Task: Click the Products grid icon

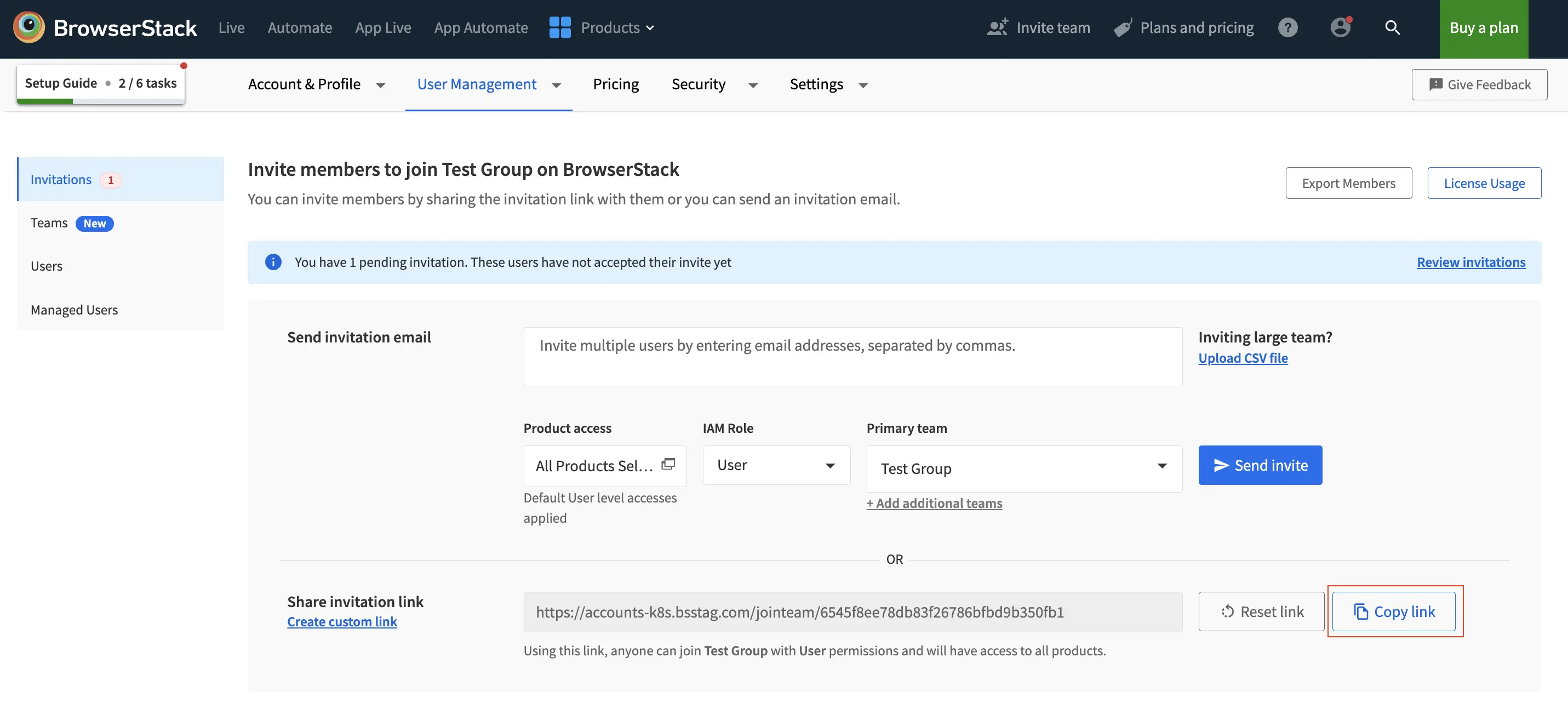Action: coord(559,28)
